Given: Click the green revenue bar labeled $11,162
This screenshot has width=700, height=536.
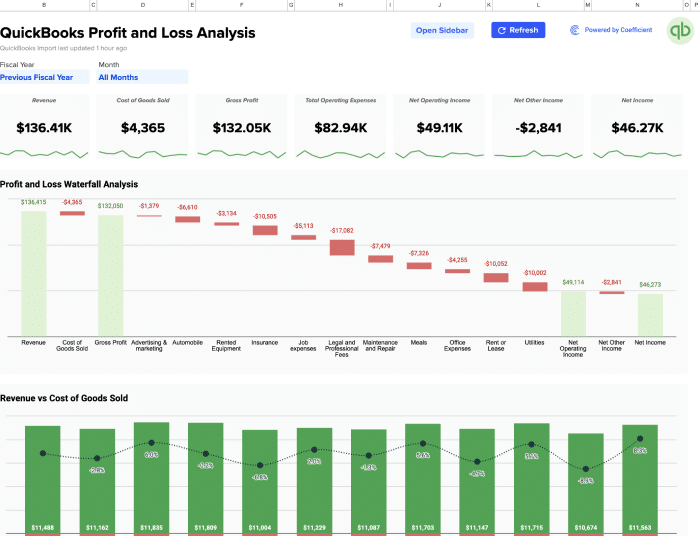Looking at the screenshot, I should [x=97, y=482].
